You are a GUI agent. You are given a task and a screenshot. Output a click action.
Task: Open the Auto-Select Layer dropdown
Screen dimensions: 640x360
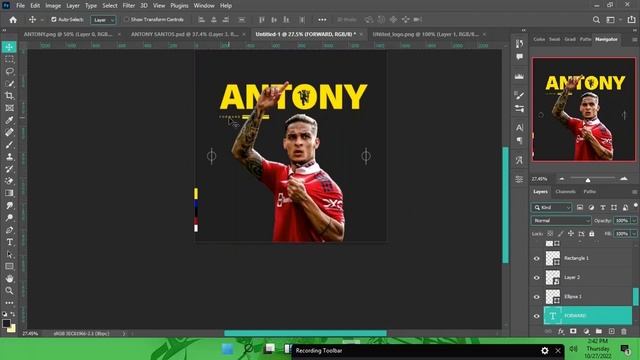[x=103, y=20]
